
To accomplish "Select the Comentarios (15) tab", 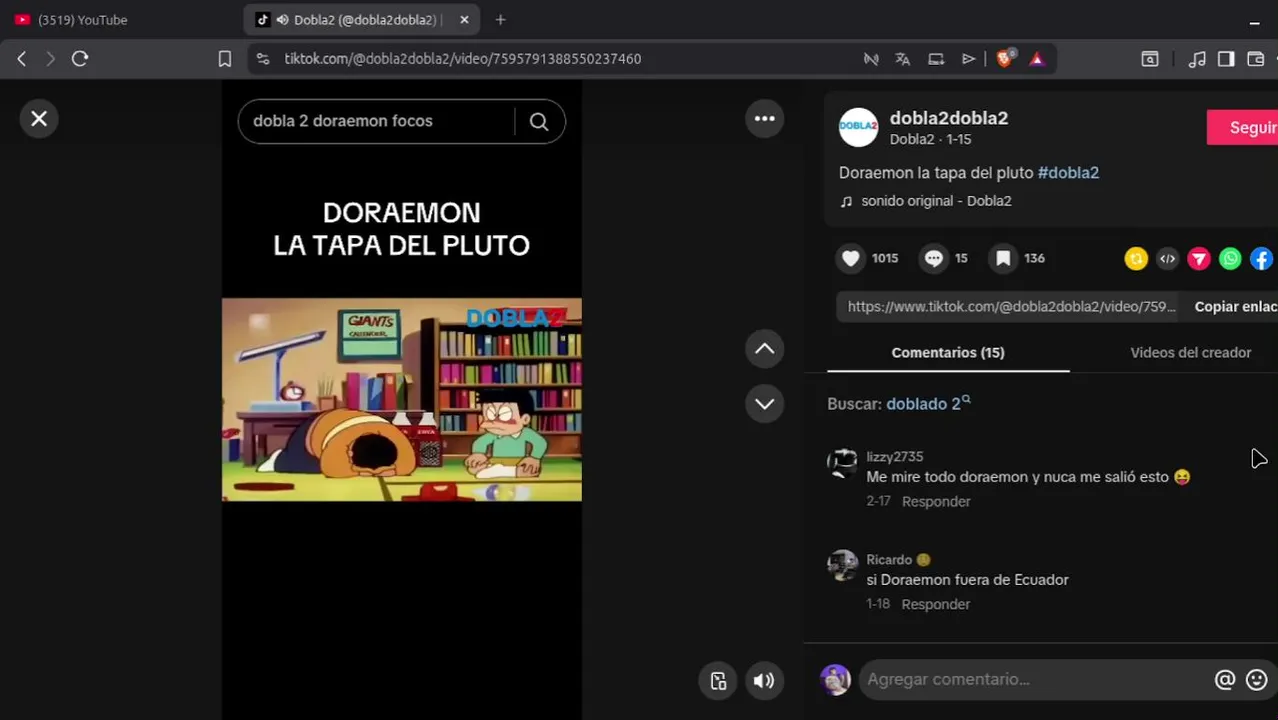I will 948,353.
